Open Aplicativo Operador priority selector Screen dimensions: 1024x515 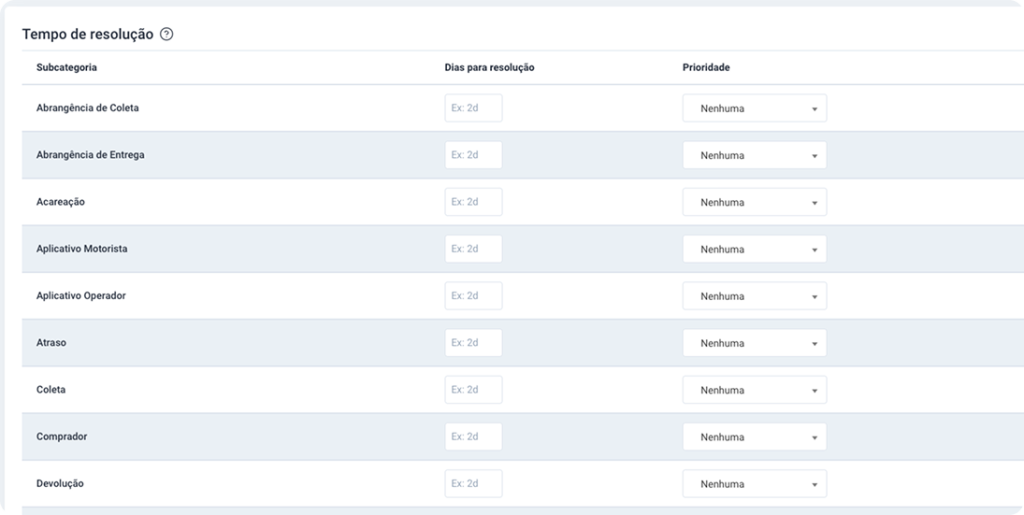(x=754, y=296)
